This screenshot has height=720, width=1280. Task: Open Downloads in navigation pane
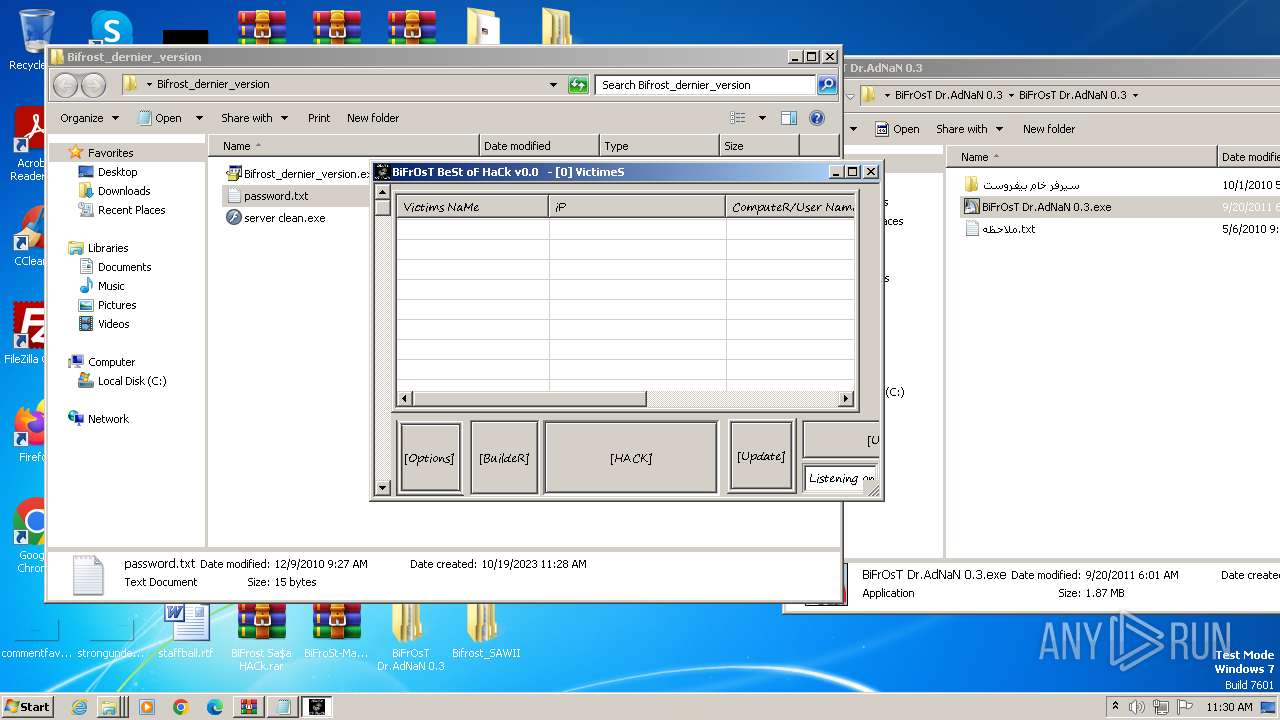click(x=124, y=191)
